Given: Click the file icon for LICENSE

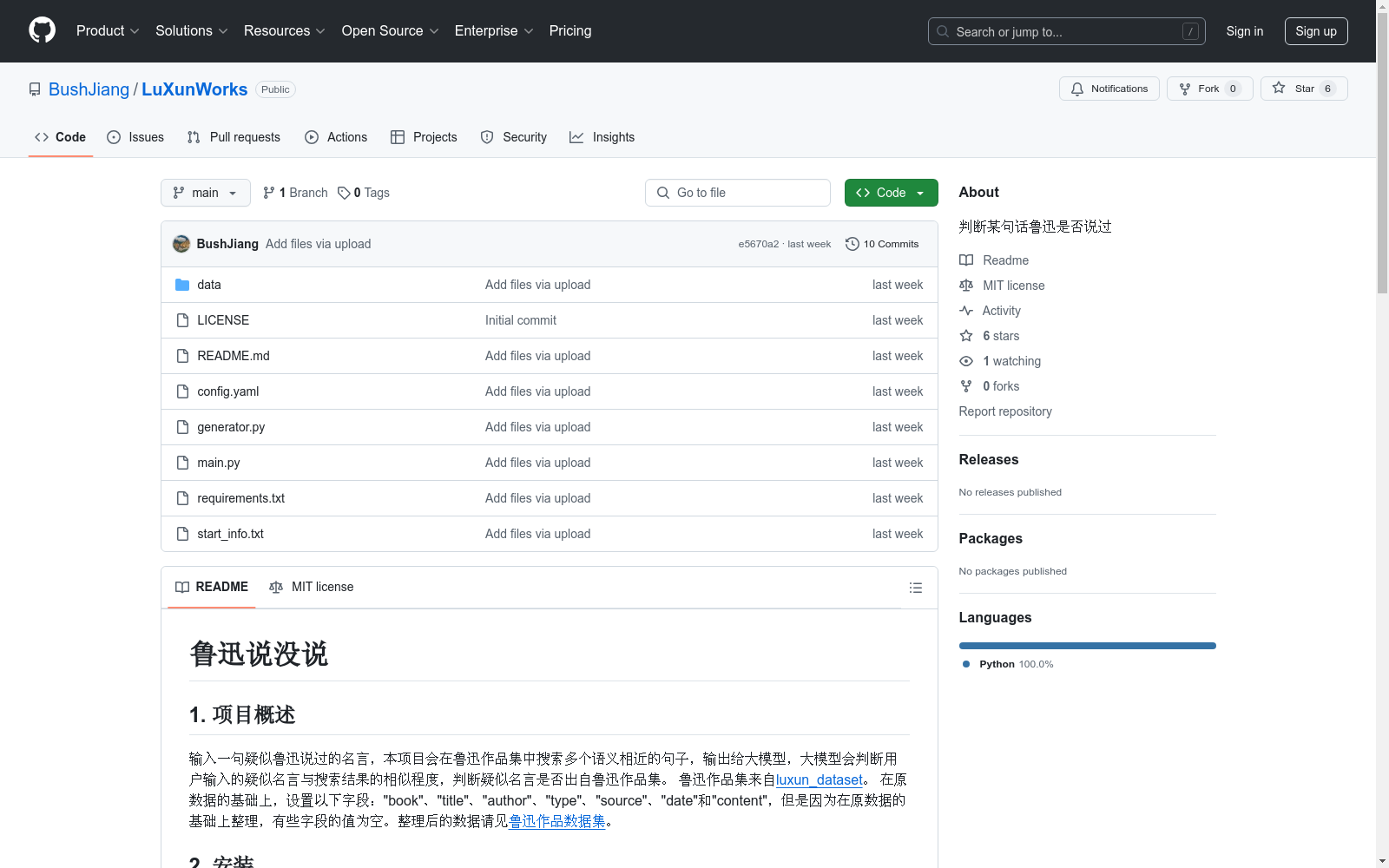Looking at the screenshot, I should point(182,320).
